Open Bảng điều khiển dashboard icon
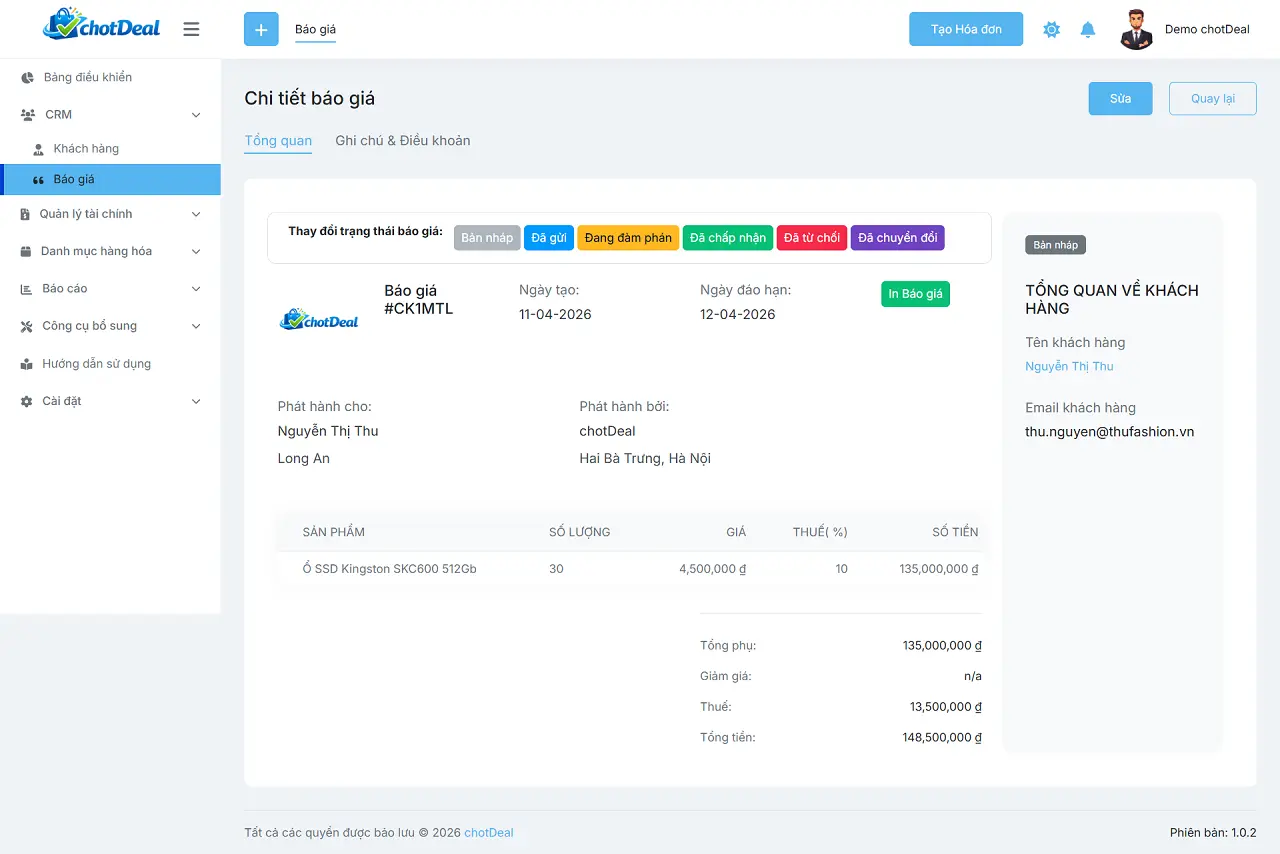The image size is (1280, 854). (x=28, y=78)
